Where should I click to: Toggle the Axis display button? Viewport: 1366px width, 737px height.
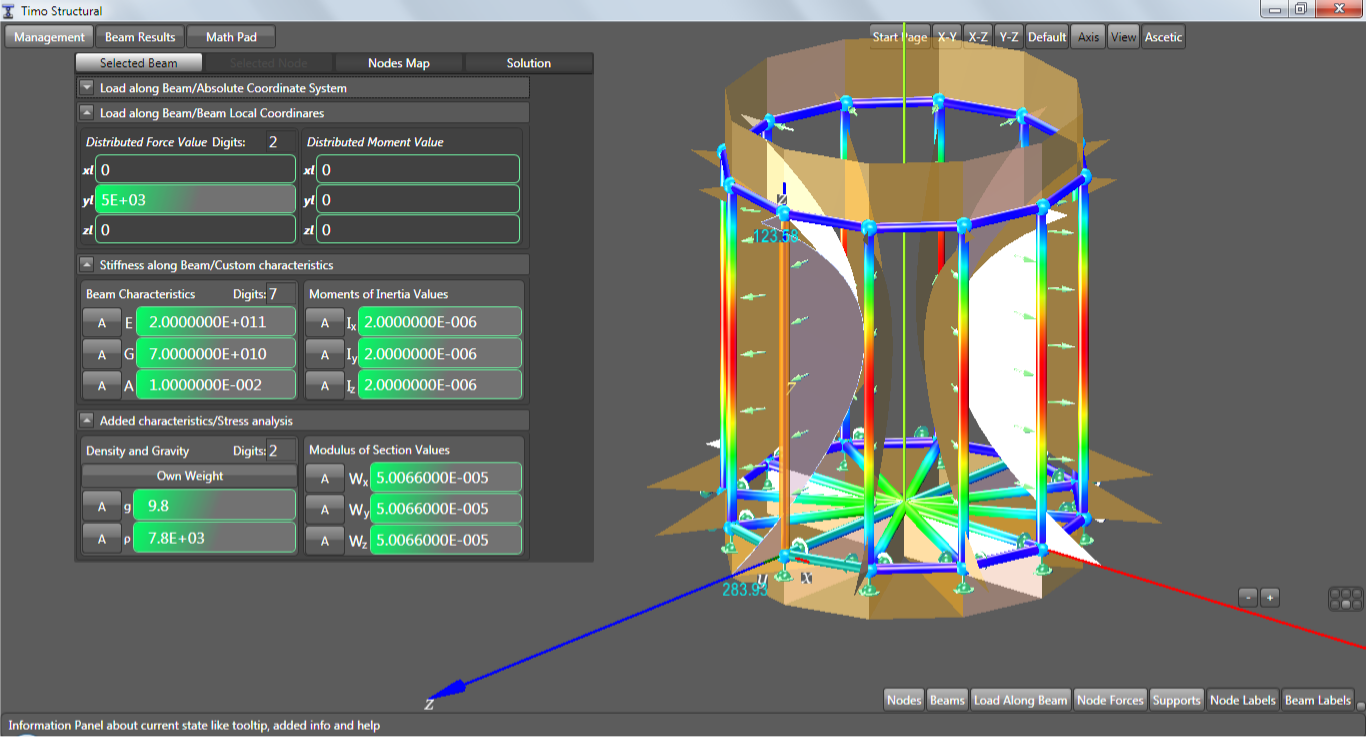tap(1088, 36)
